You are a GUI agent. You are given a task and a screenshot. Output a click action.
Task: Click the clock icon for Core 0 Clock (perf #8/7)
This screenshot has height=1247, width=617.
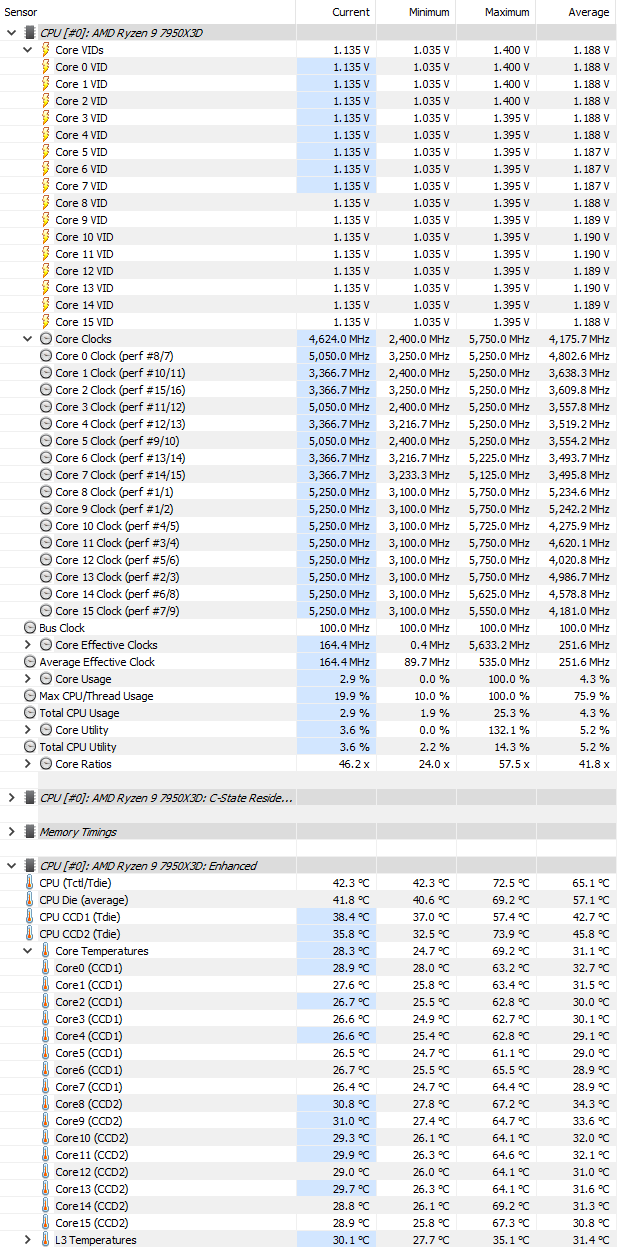(46, 356)
